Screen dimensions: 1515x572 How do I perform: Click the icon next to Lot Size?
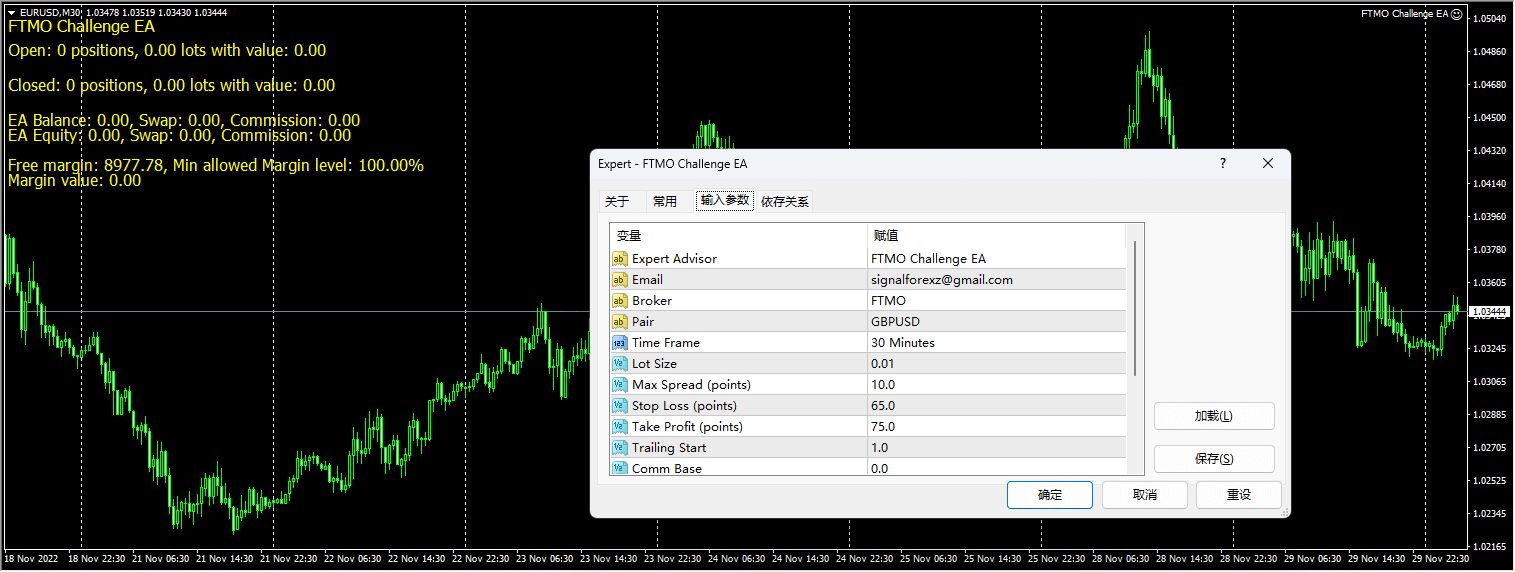point(619,364)
